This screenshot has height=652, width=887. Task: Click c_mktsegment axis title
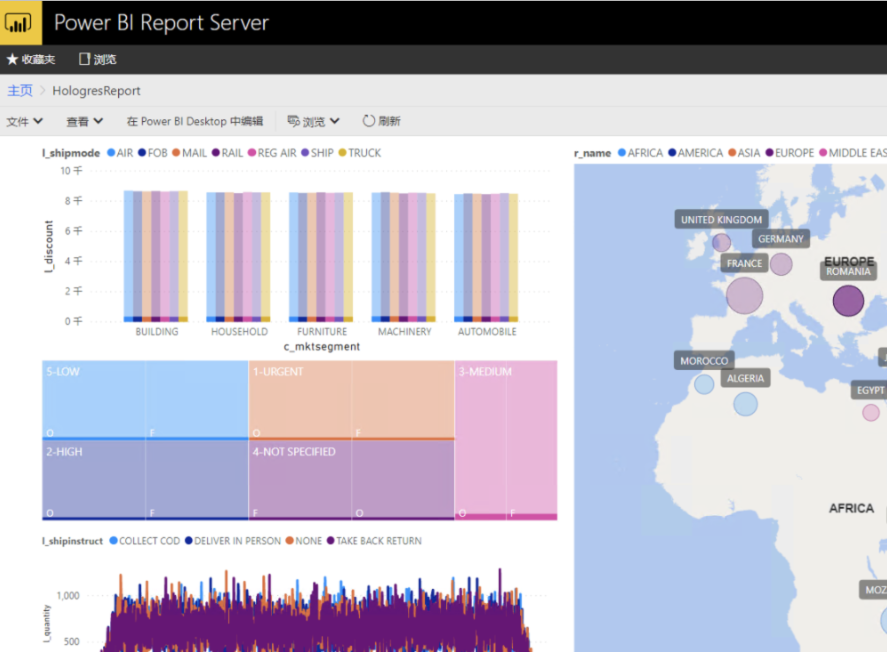coord(322,346)
